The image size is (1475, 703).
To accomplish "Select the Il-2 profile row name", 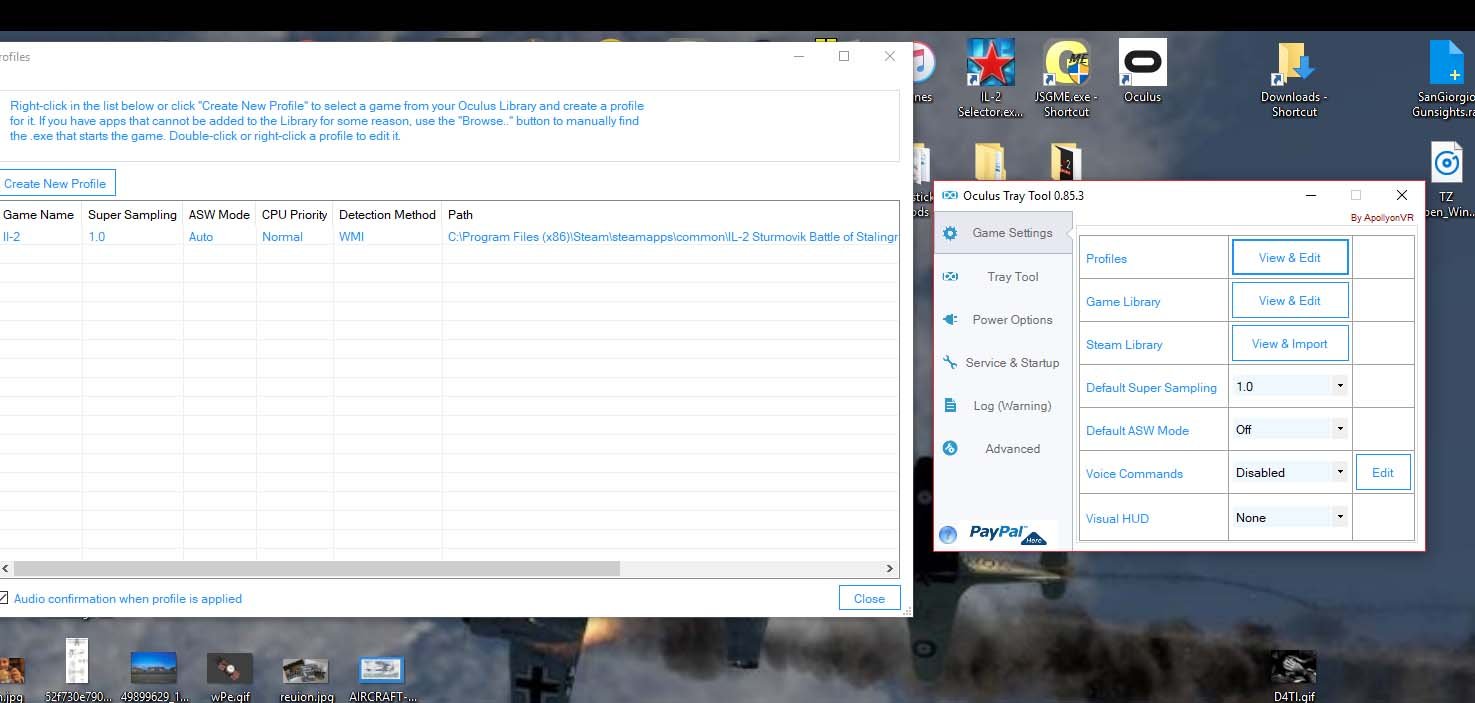I will click(x=12, y=237).
